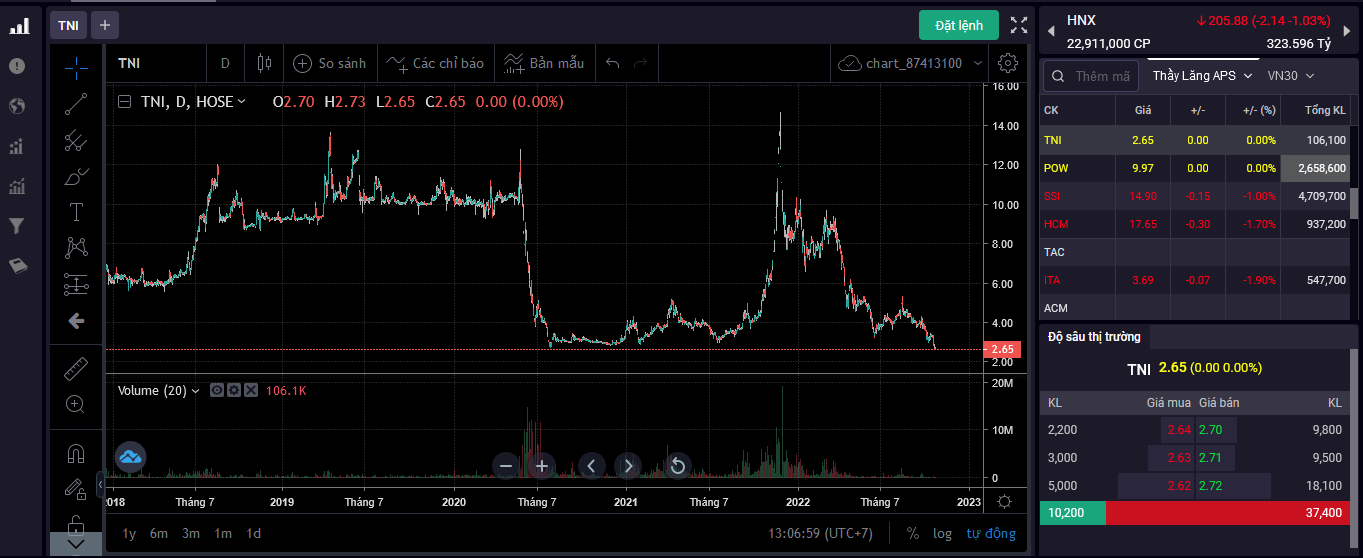Select the TNI chart tab

(x=68, y=25)
